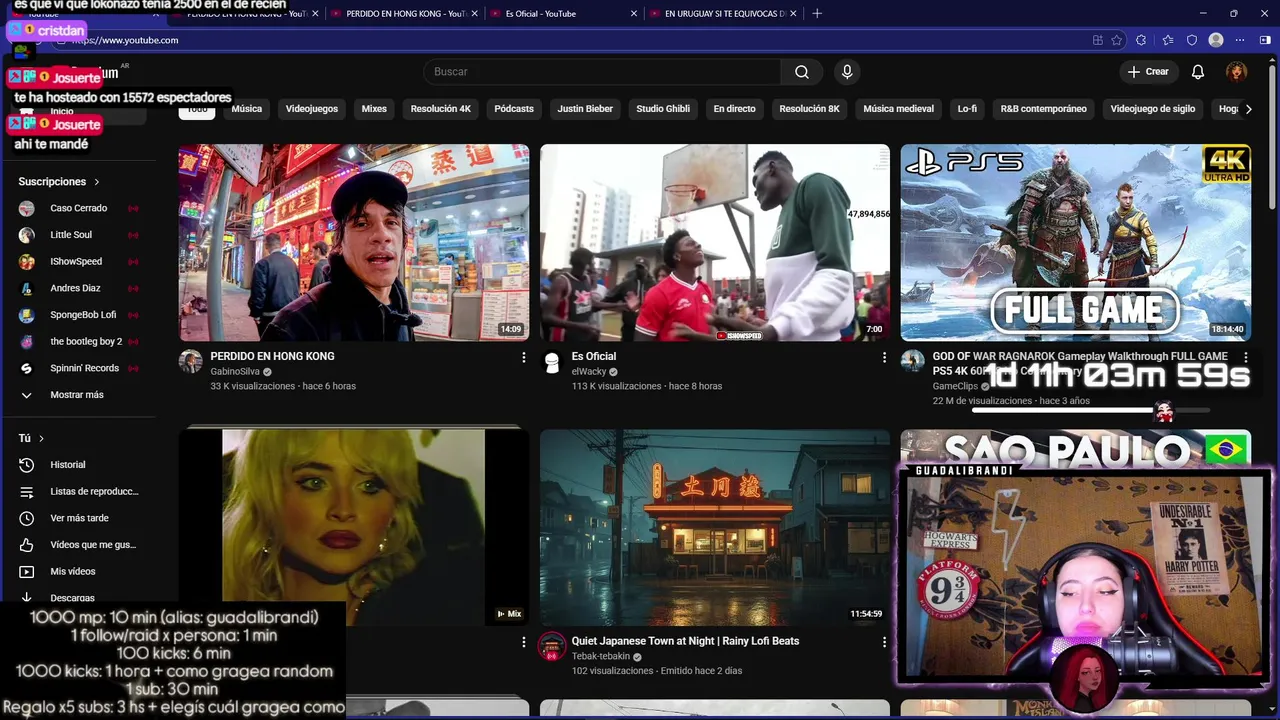Show more category chips with right arrow

(x=1247, y=109)
